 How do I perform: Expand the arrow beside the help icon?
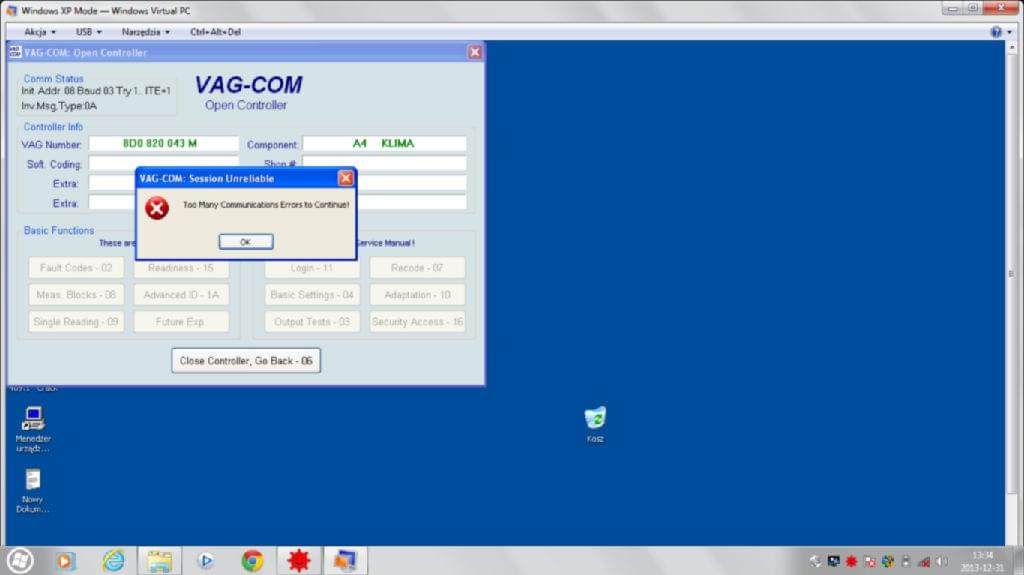tap(1010, 31)
